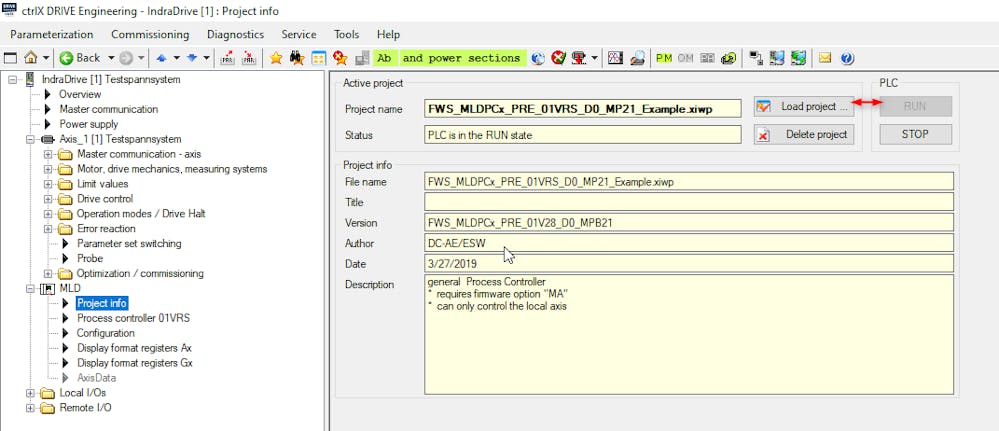
Task: Click the PRM upload icon with up arrow
Action: point(227,58)
